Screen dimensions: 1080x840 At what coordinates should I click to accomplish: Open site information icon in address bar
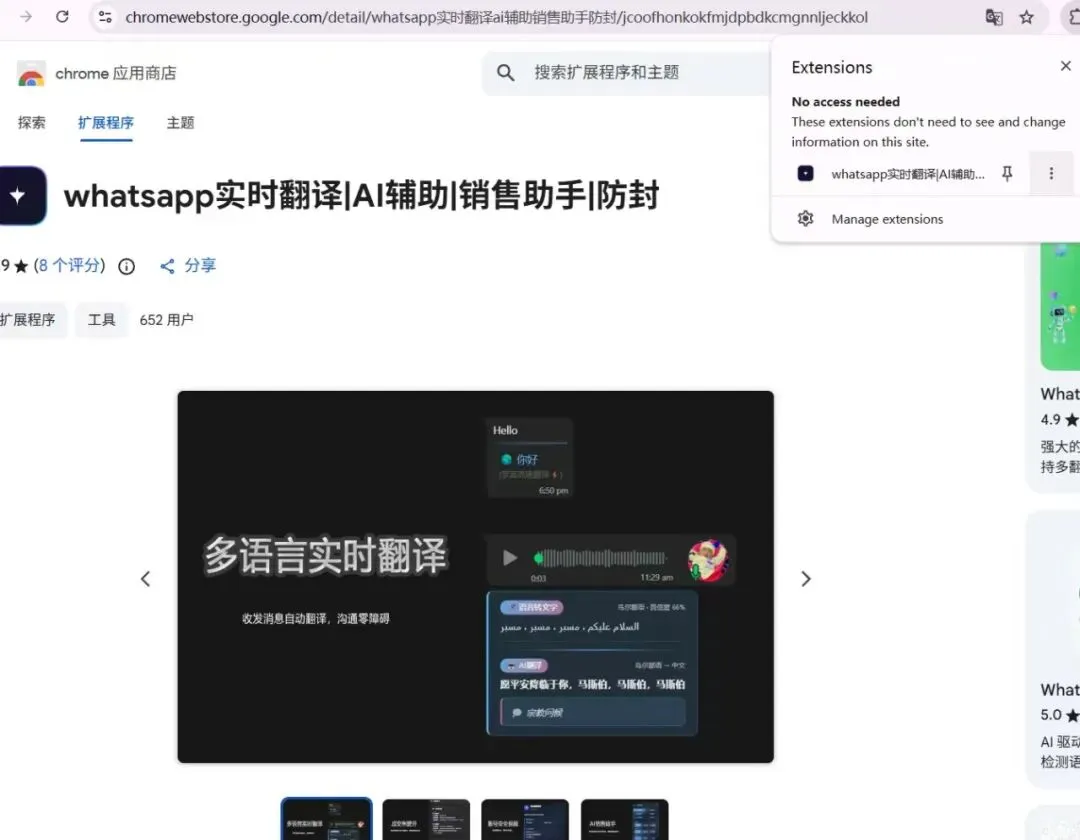tap(105, 17)
